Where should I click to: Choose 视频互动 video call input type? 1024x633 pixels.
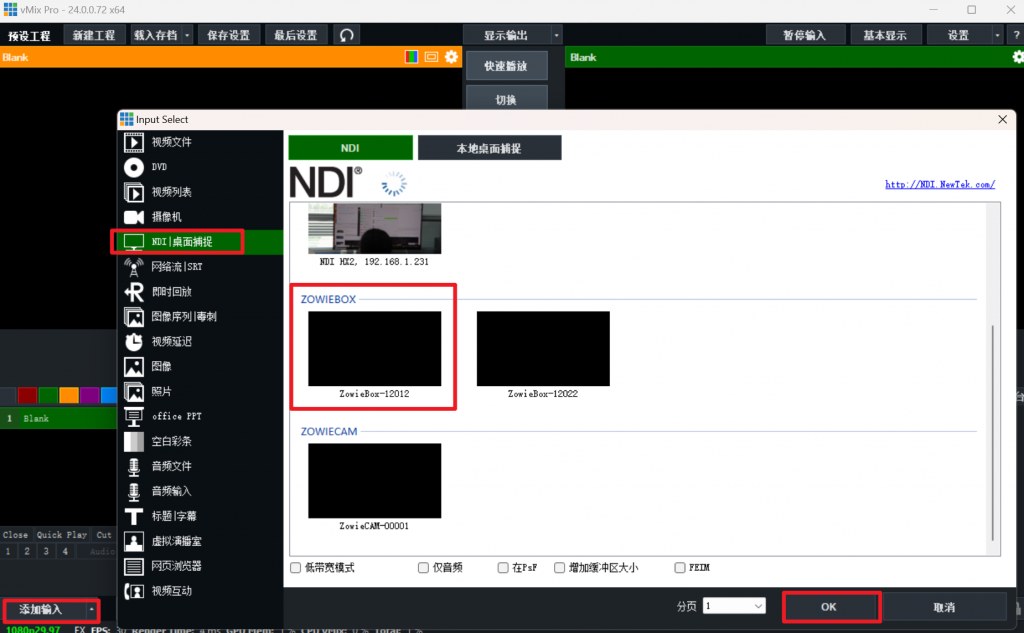(200, 591)
